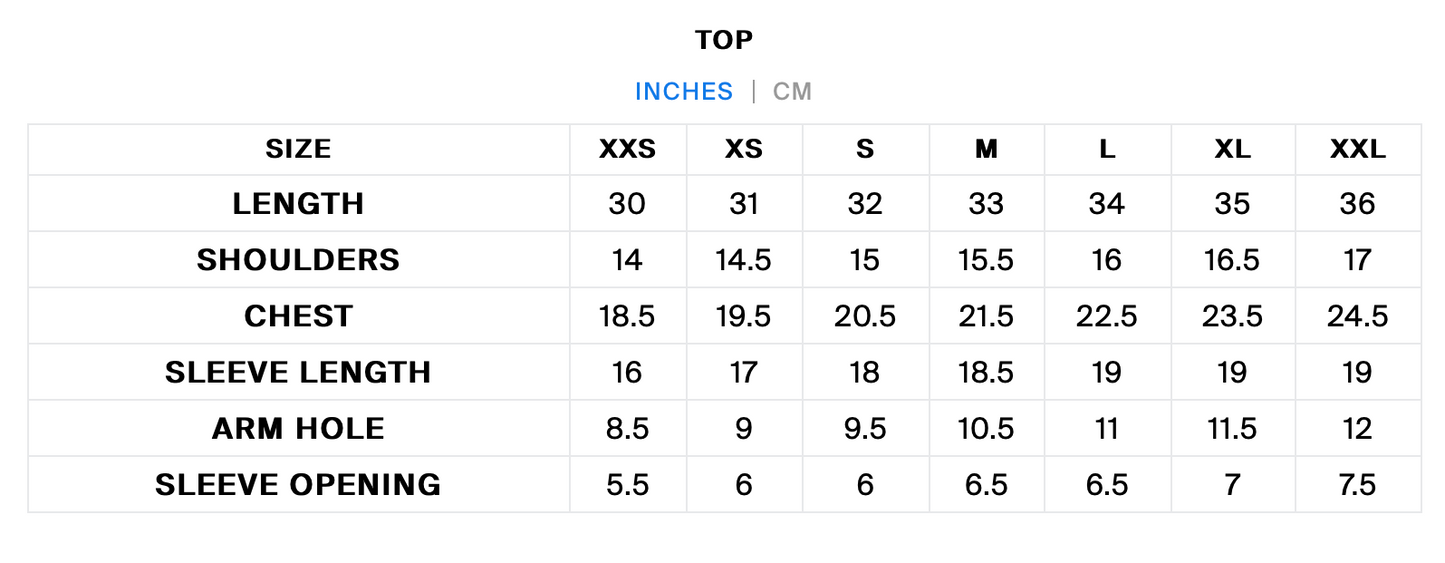Screen dimensions: 1445x563
Task: Click the CHEST row label
Action: [x=298, y=316]
